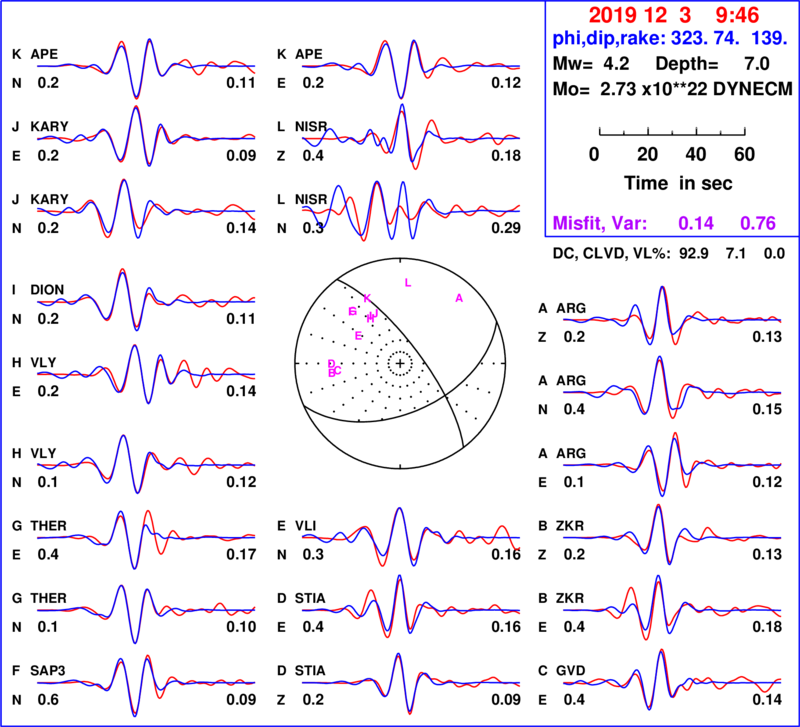Click the VLI station label
This screenshot has width=800, height=727.
[306, 525]
